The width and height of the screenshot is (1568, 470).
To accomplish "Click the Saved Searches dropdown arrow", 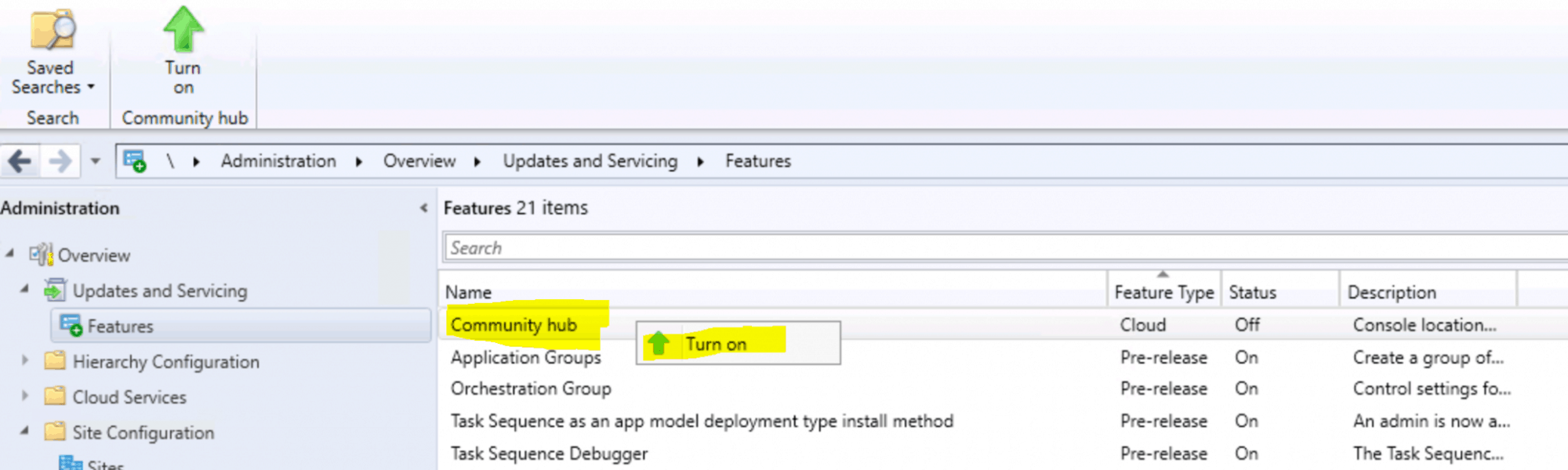I will 91,87.
